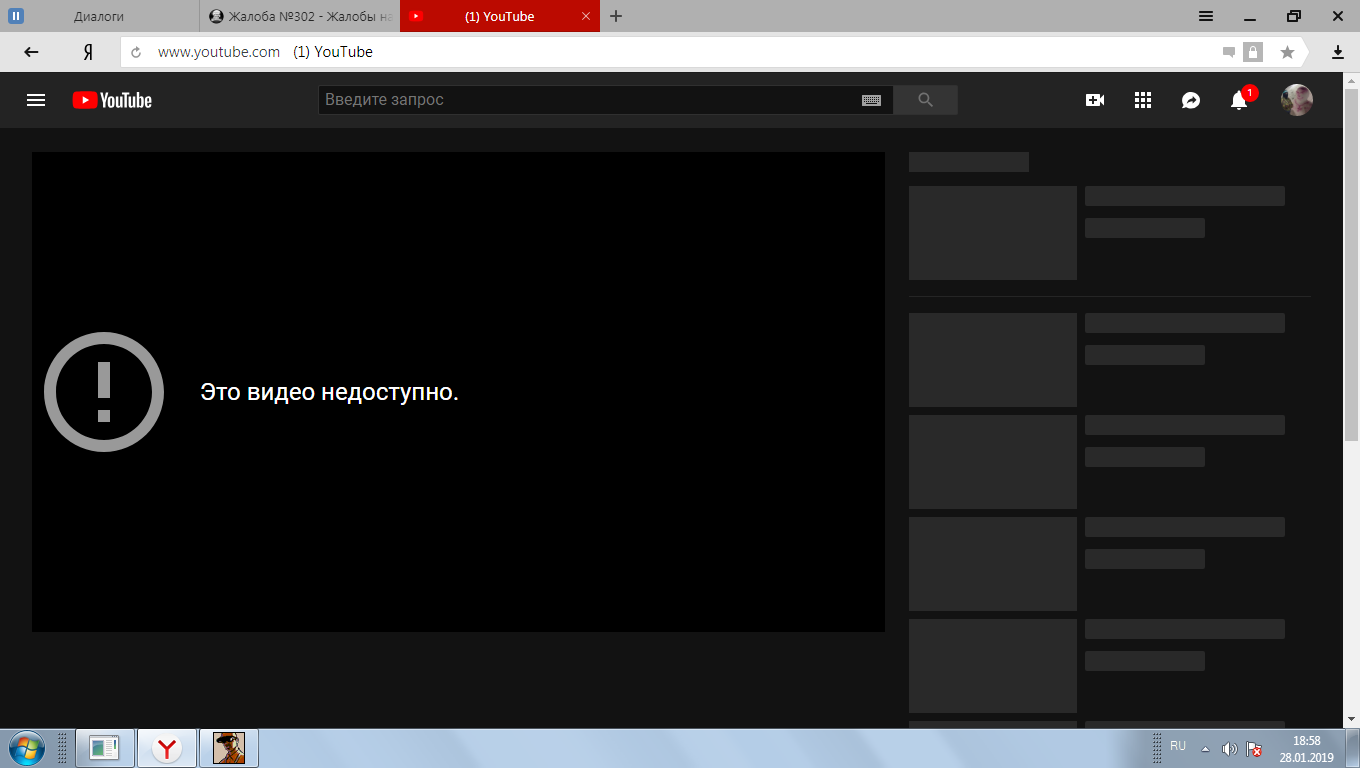Viewport: 1360px width, 768px height.
Task: Go back using the browser arrow
Action: click(x=31, y=52)
